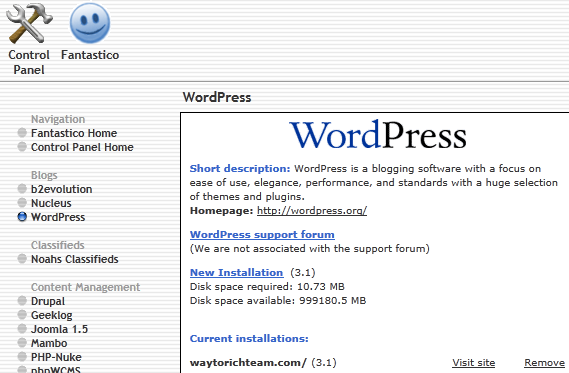Click the grey bullet beside Mambo

pyautogui.click(x=22, y=343)
